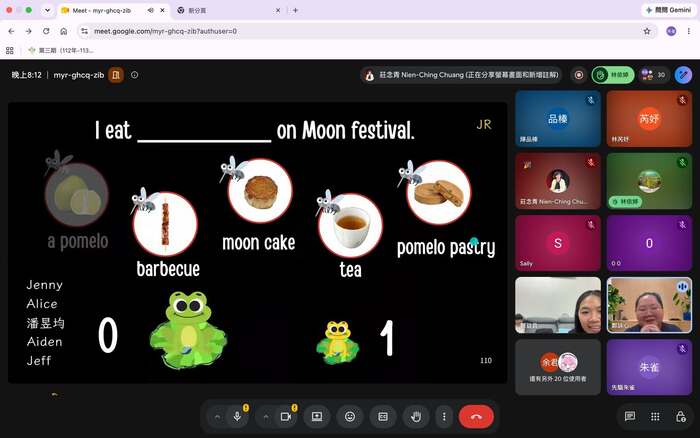The image size is (700, 438).
Task: Click the browser back arrow
Action: click(12, 31)
